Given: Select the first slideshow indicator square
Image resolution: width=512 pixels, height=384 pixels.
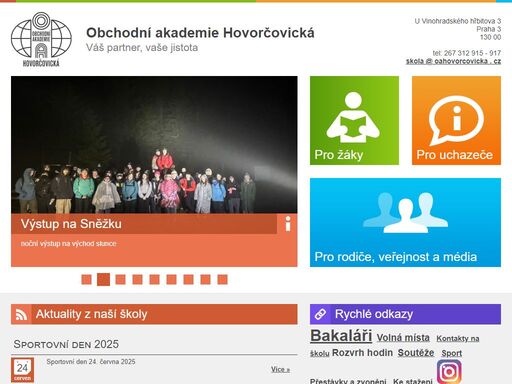Looking at the screenshot, I should click(x=86, y=279).
